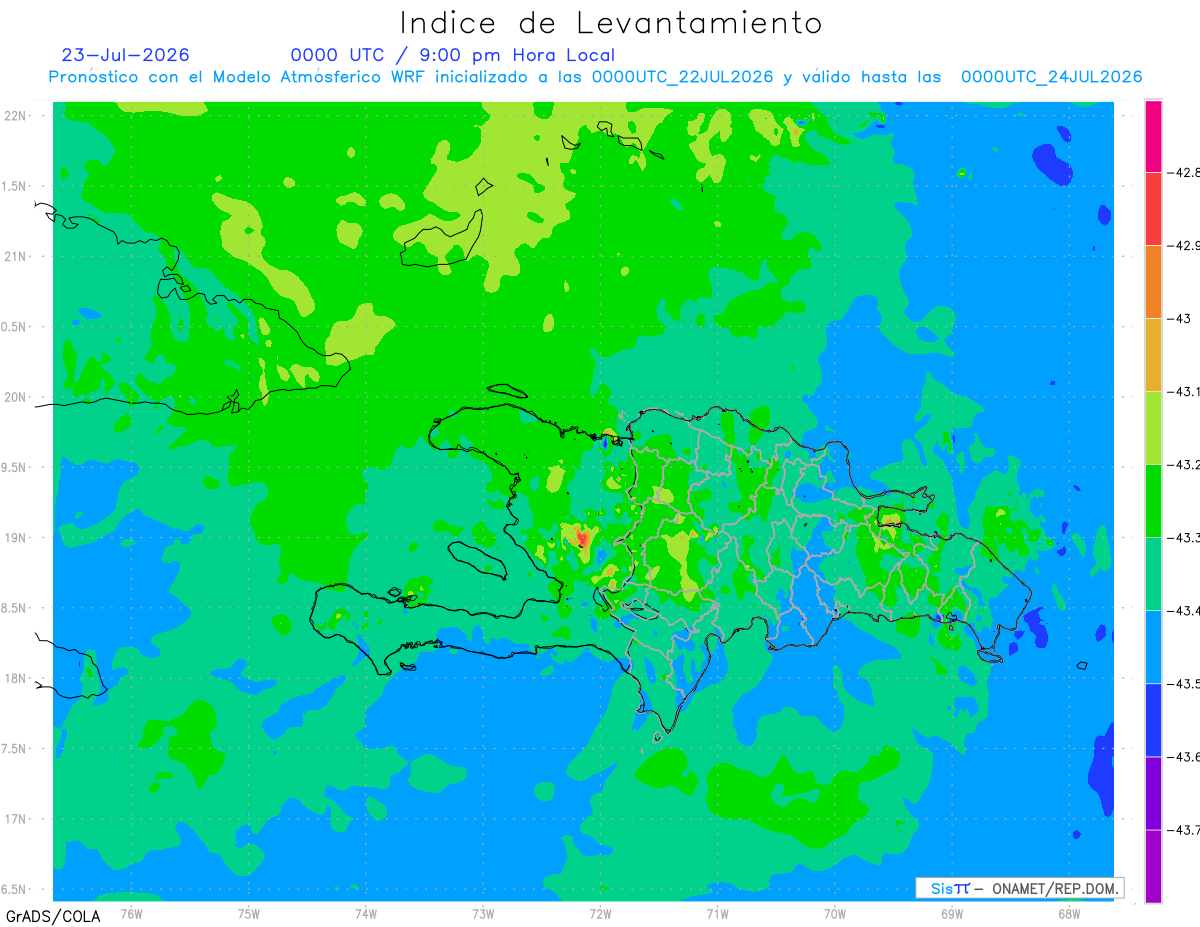Viewport: 1200px width, 927px height.
Task: Pick the red swatch below -42.8
Action: pyautogui.click(x=1153, y=208)
